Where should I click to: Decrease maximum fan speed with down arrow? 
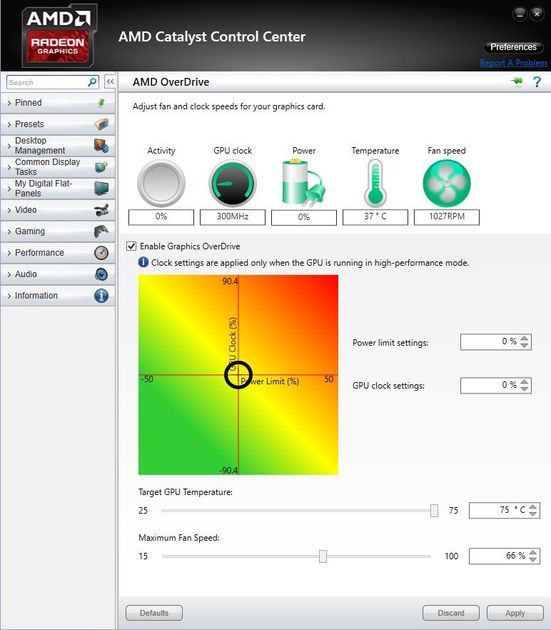coord(533,560)
